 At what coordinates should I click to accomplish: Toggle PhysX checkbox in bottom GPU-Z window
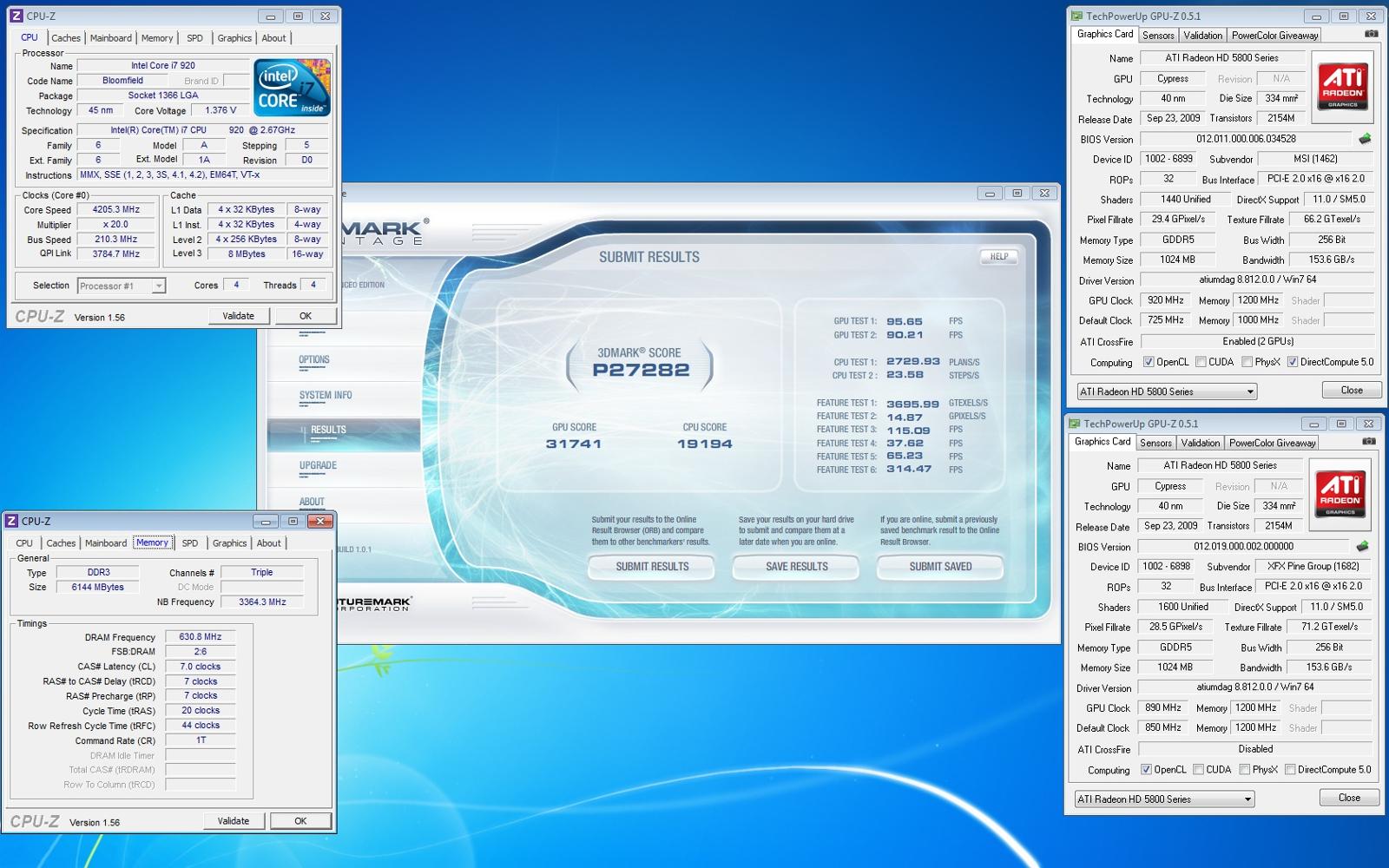click(1244, 770)
